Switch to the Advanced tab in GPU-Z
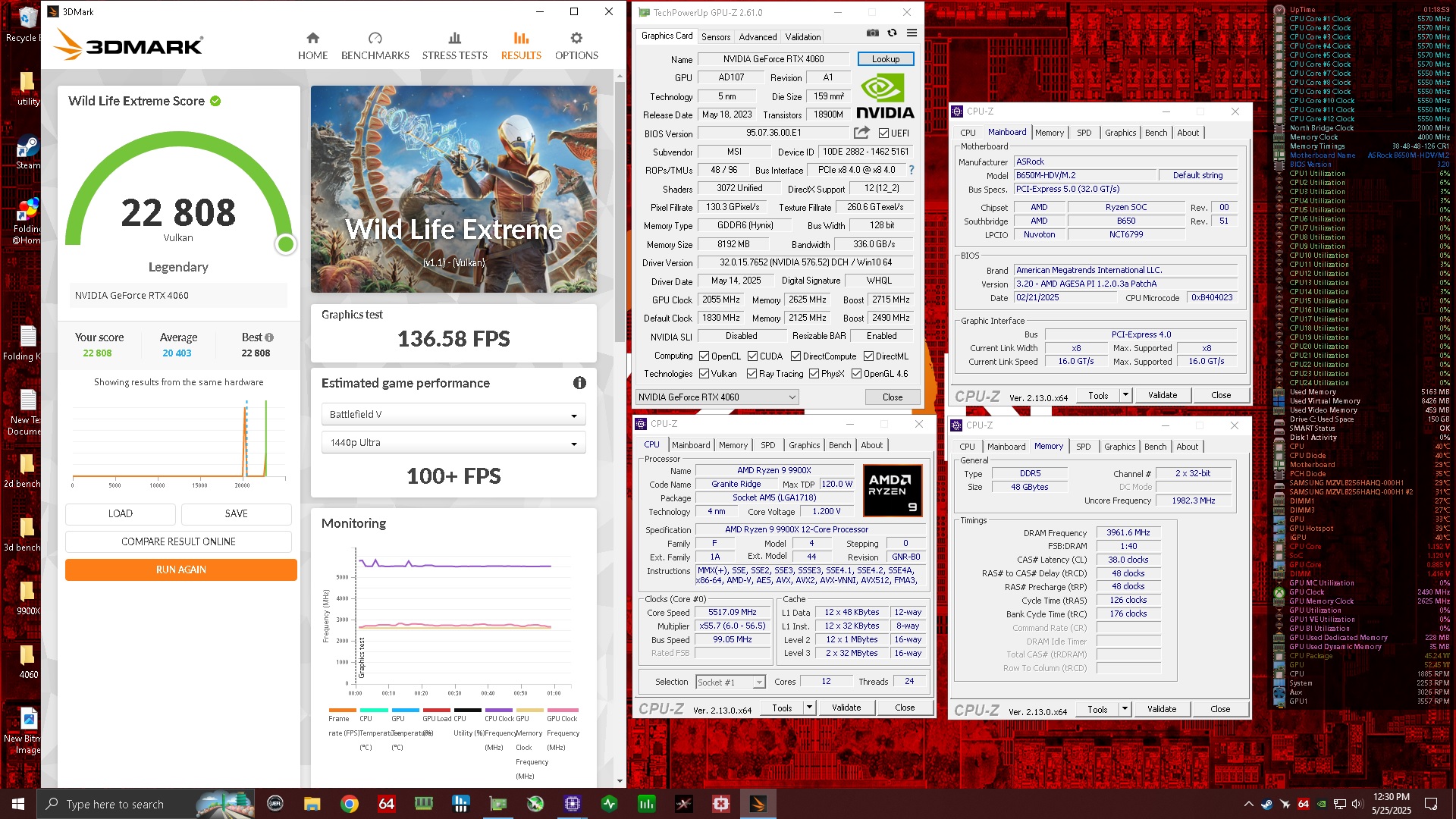This screenshot has height=819, width=1456. pyautogui.click(x=758, y=36)
